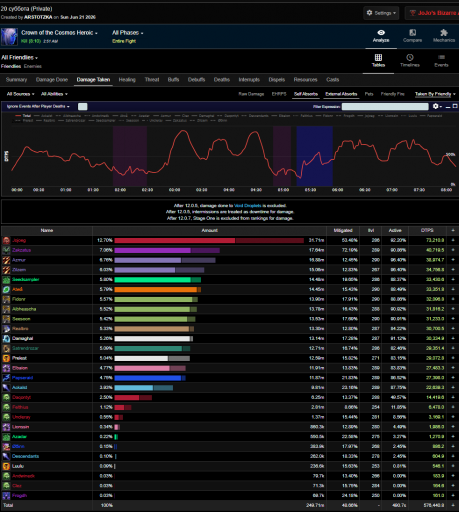
Task: Click the chart gear options icon
Action: tap(436, 106)
